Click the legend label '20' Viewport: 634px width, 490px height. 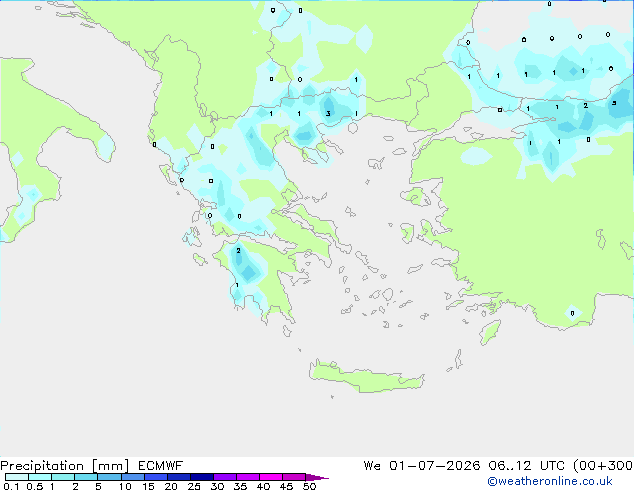pos(171,486)
